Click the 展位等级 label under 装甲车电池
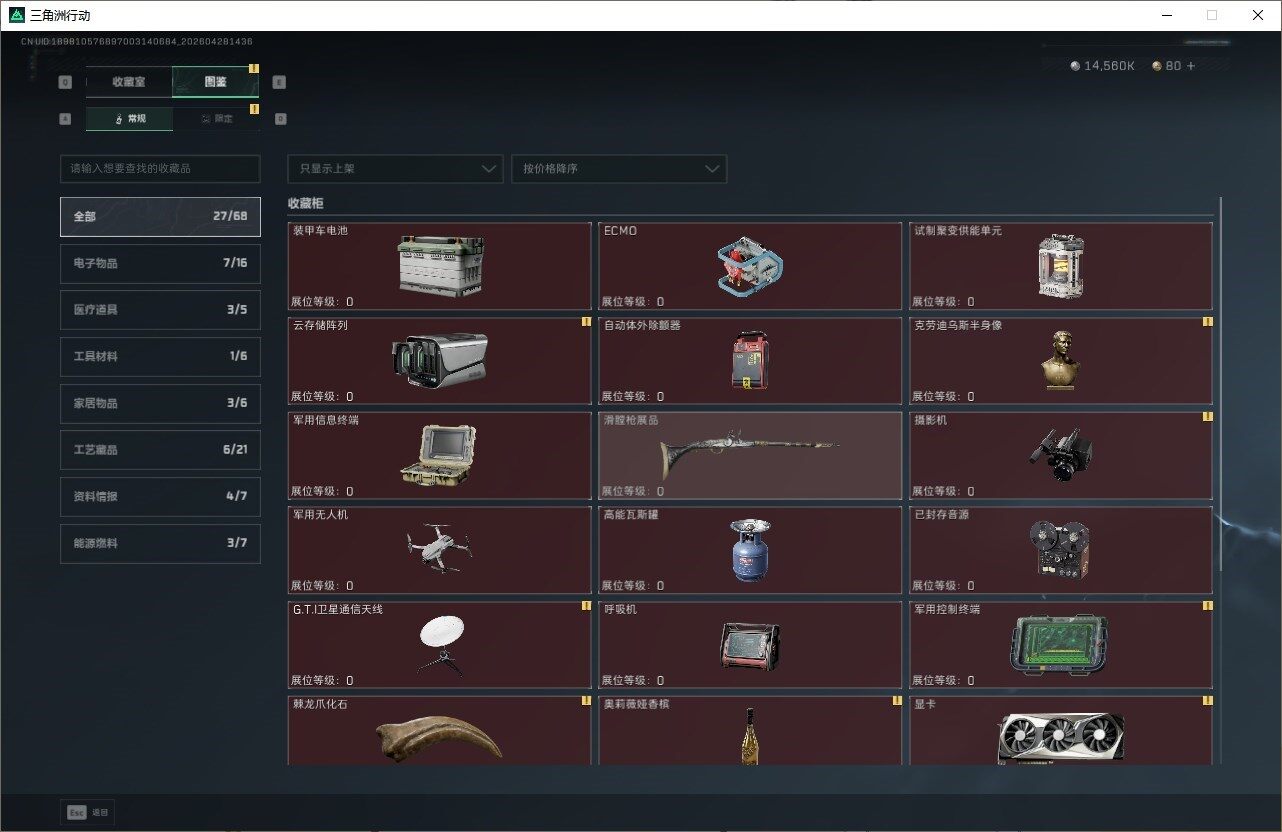This screenshot has width=1282, height=832. tap(322, 302)
